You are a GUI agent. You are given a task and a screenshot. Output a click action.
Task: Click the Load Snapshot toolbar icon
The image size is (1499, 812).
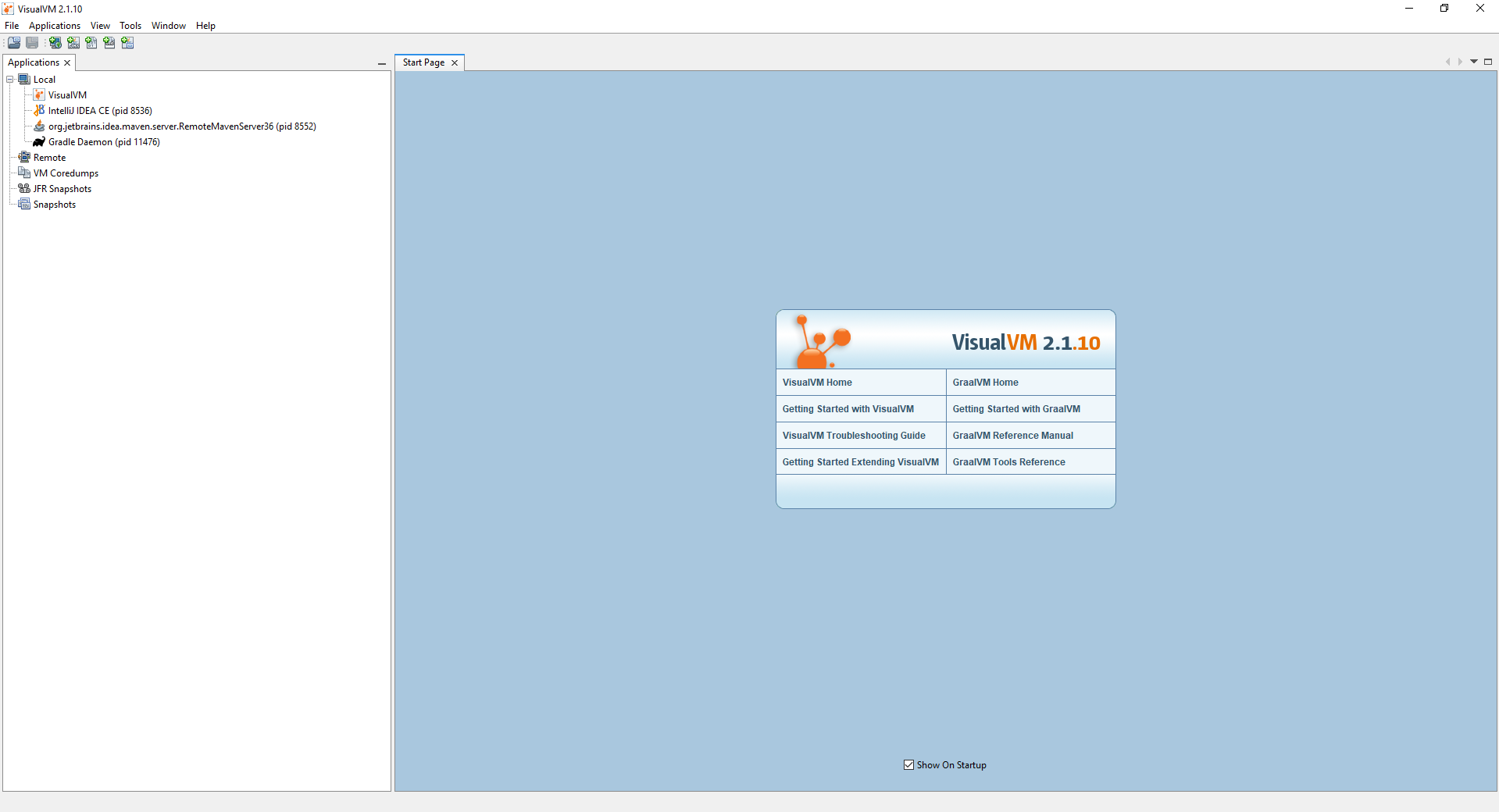click(x=14, y=43)
